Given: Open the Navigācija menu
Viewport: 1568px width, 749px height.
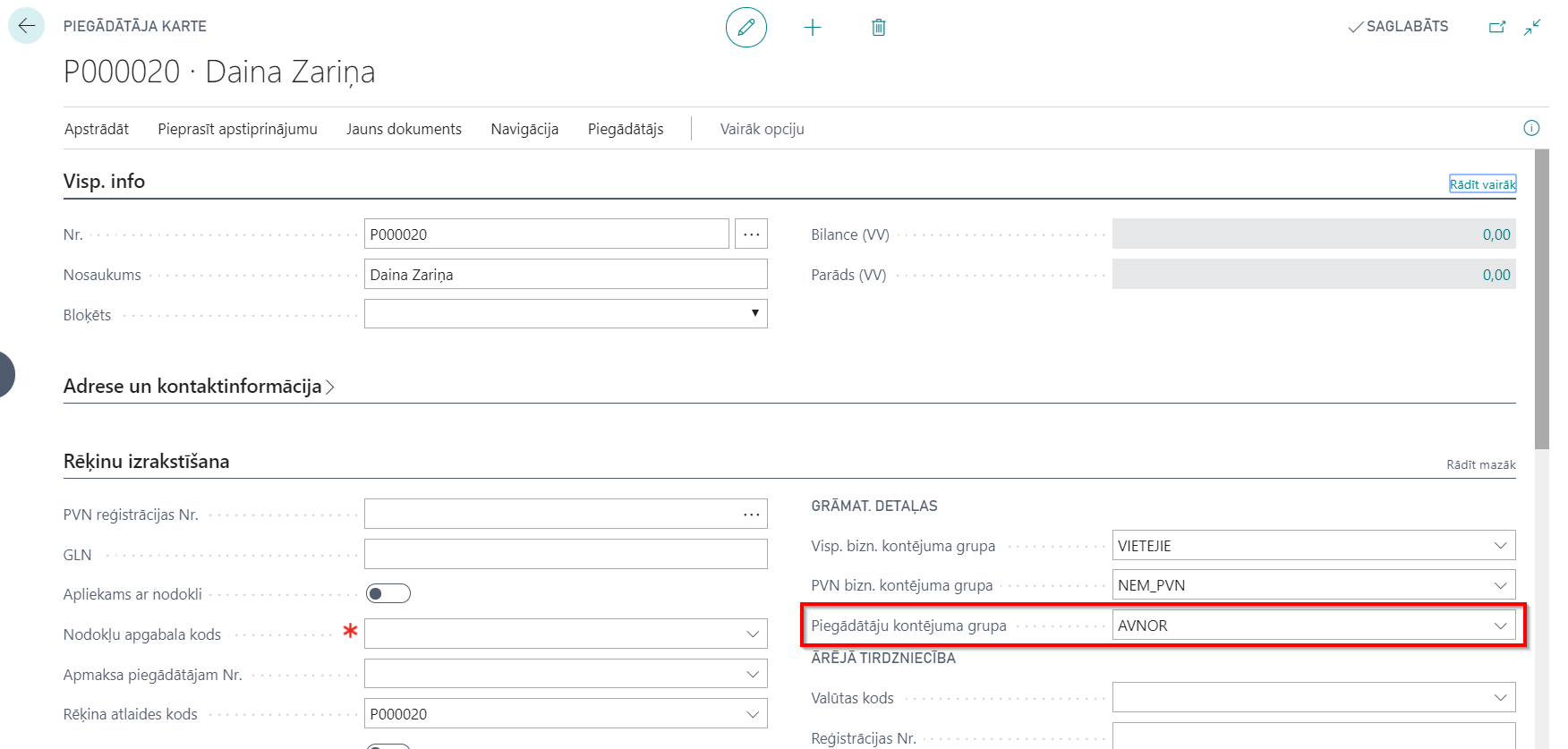Looking at the screenshot, I should tap(524, 129).
